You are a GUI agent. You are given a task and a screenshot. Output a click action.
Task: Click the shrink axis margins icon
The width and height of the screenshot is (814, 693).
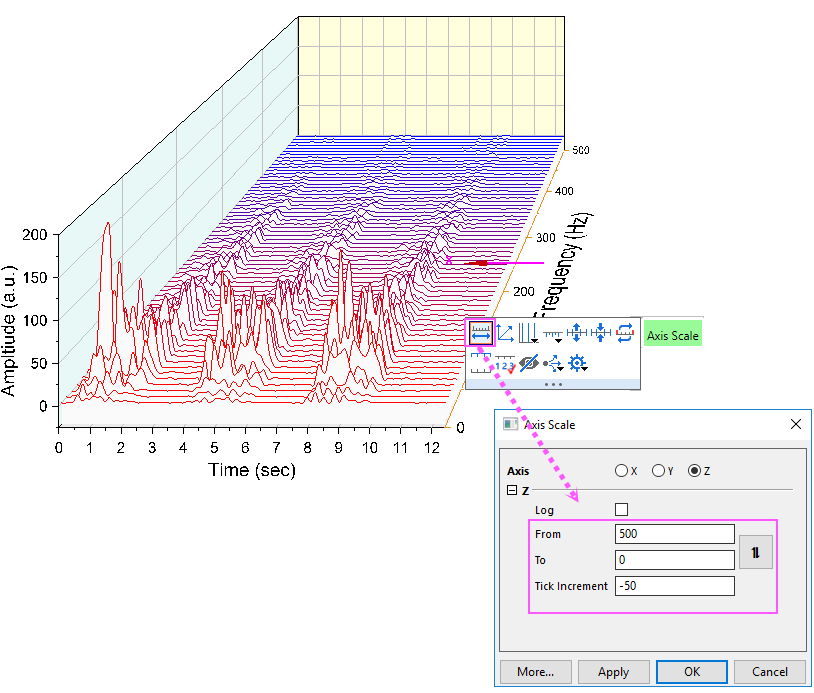599,332
